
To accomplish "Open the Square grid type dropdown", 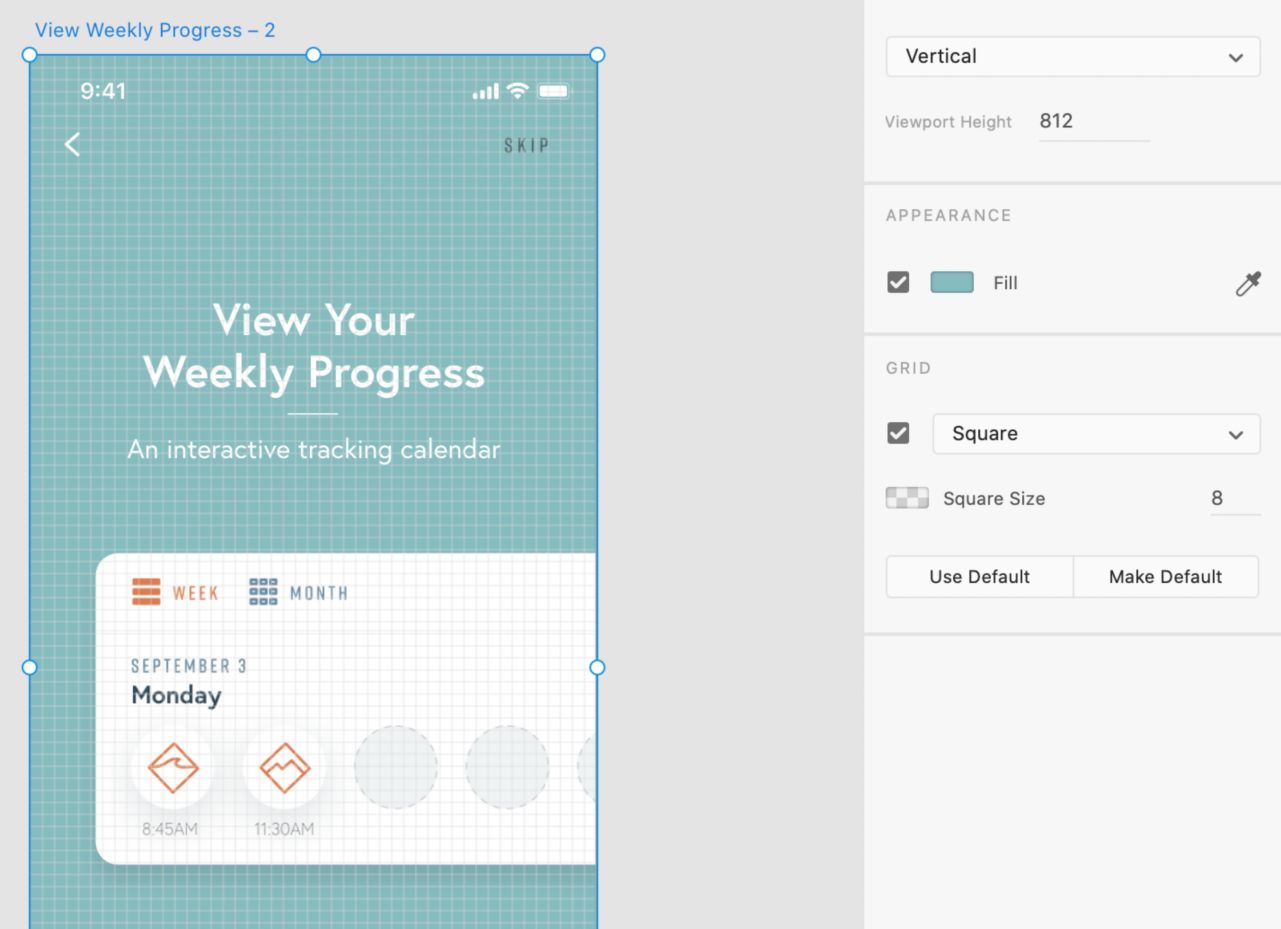I will click(x=1096, y=434).
